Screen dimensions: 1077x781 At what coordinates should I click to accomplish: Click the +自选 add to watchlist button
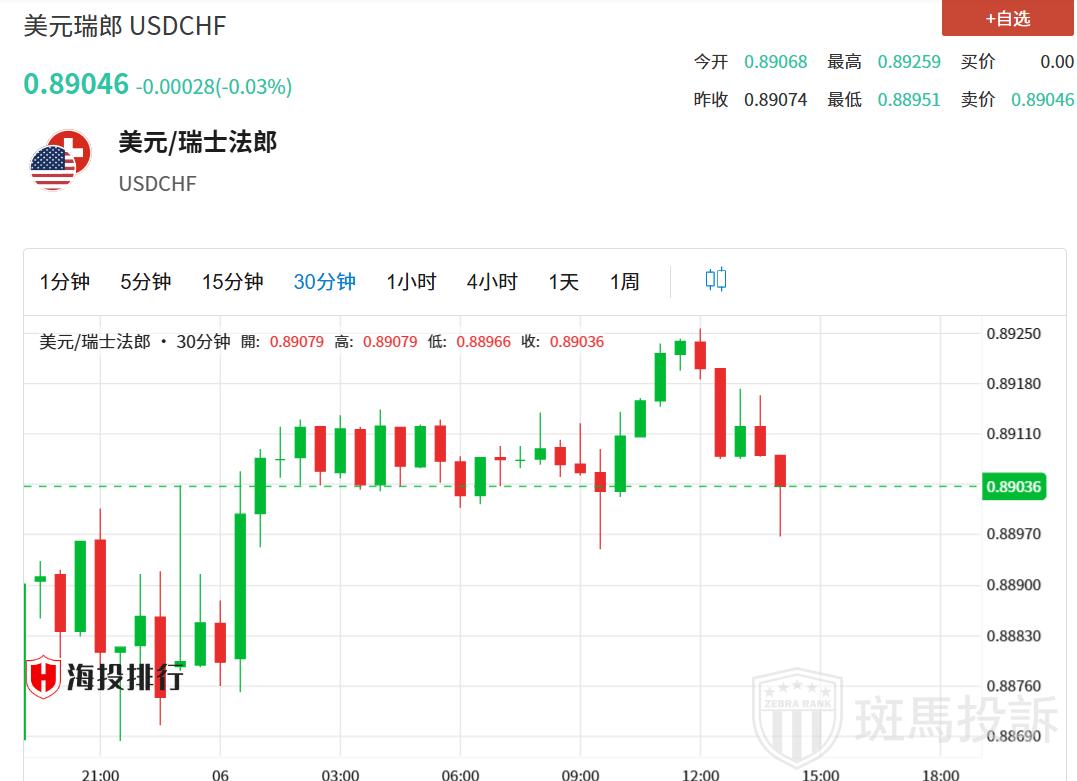[1007, 18]
